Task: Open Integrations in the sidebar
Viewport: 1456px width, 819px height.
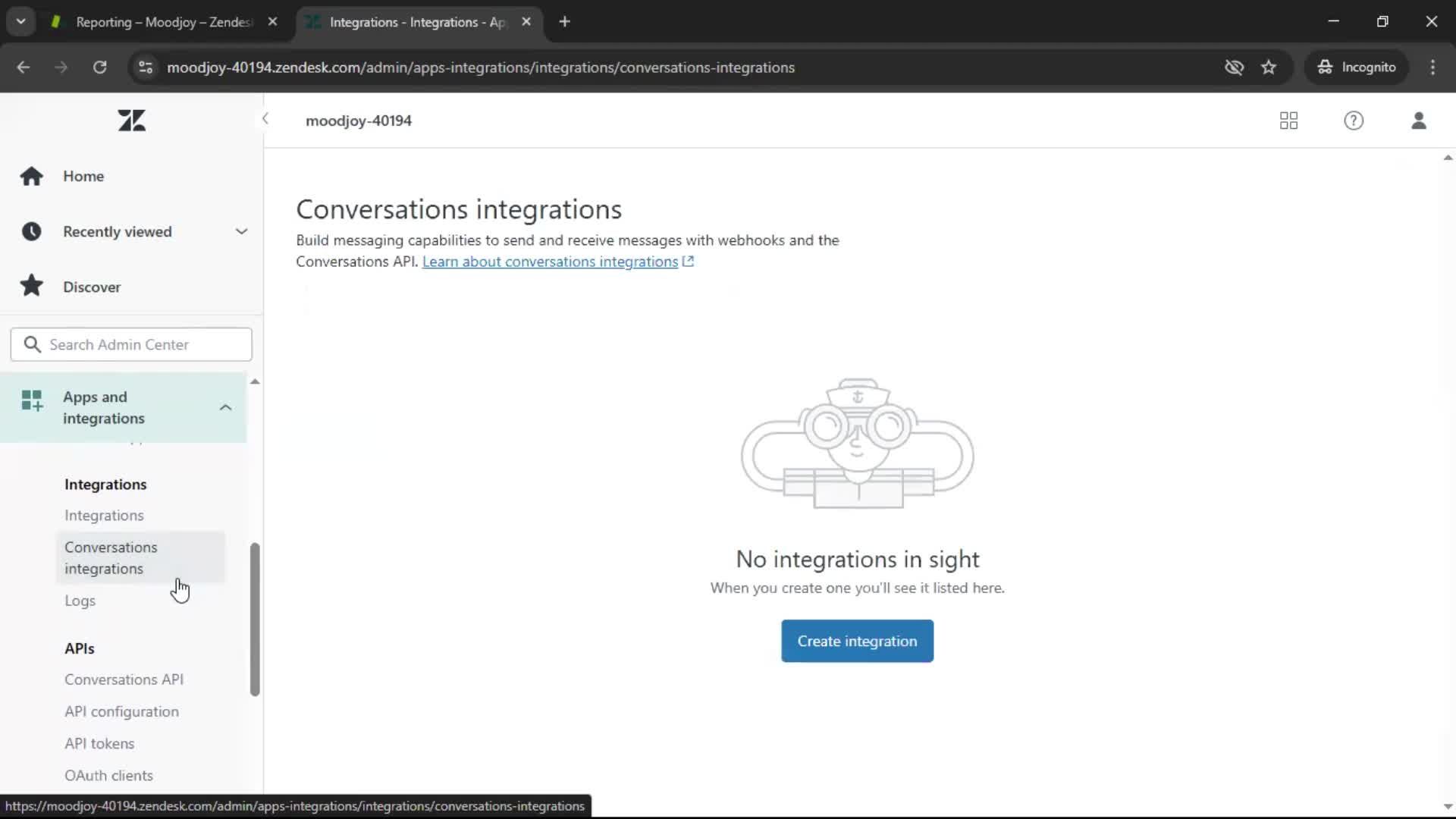Action: click(104, 515)
